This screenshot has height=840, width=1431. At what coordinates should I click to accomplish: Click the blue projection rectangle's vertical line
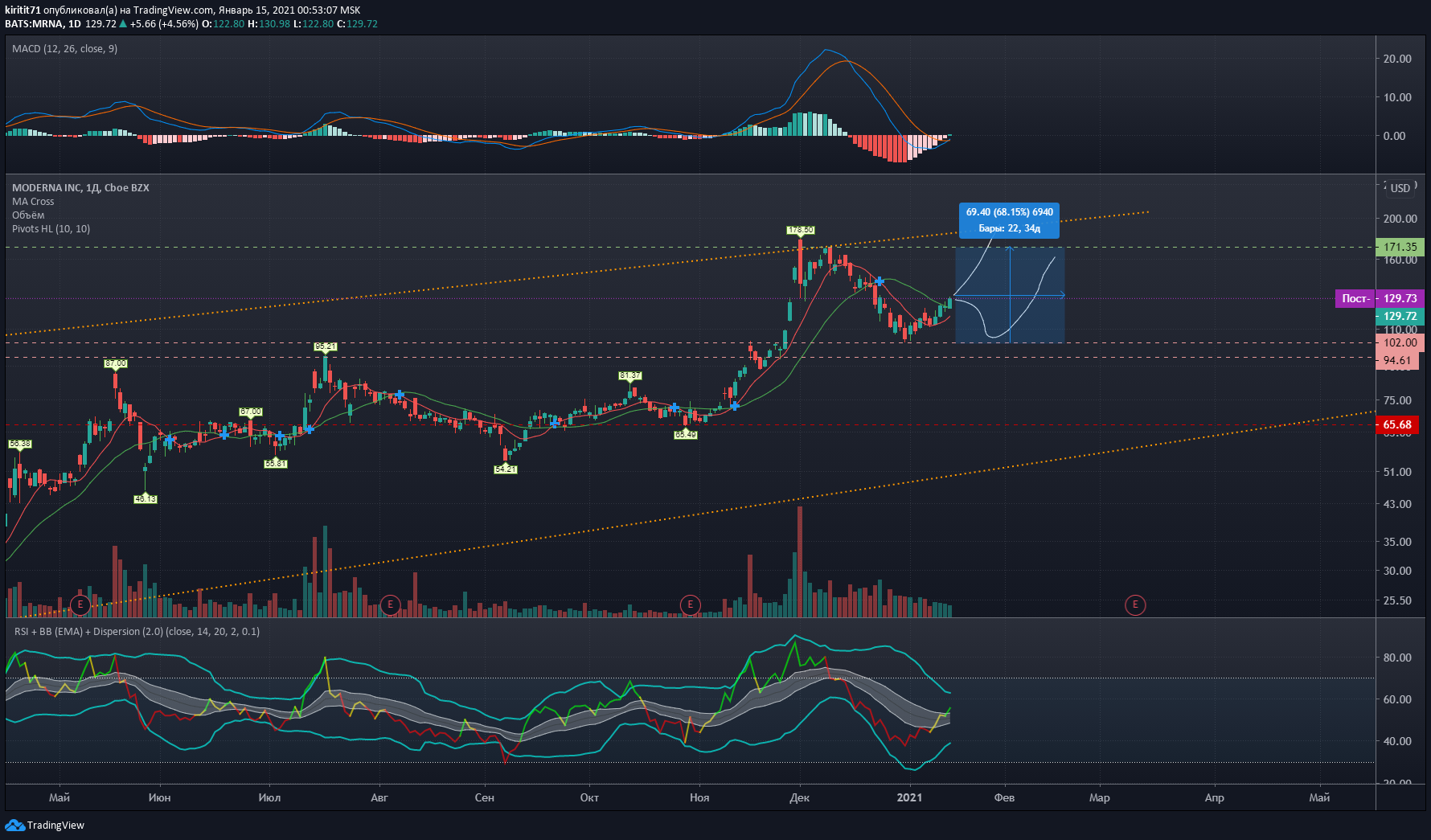coord(1010,295)
